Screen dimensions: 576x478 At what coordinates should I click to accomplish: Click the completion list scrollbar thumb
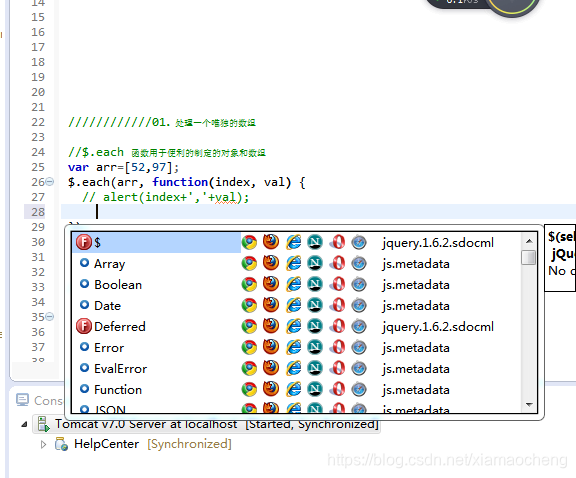pos(529,257)
